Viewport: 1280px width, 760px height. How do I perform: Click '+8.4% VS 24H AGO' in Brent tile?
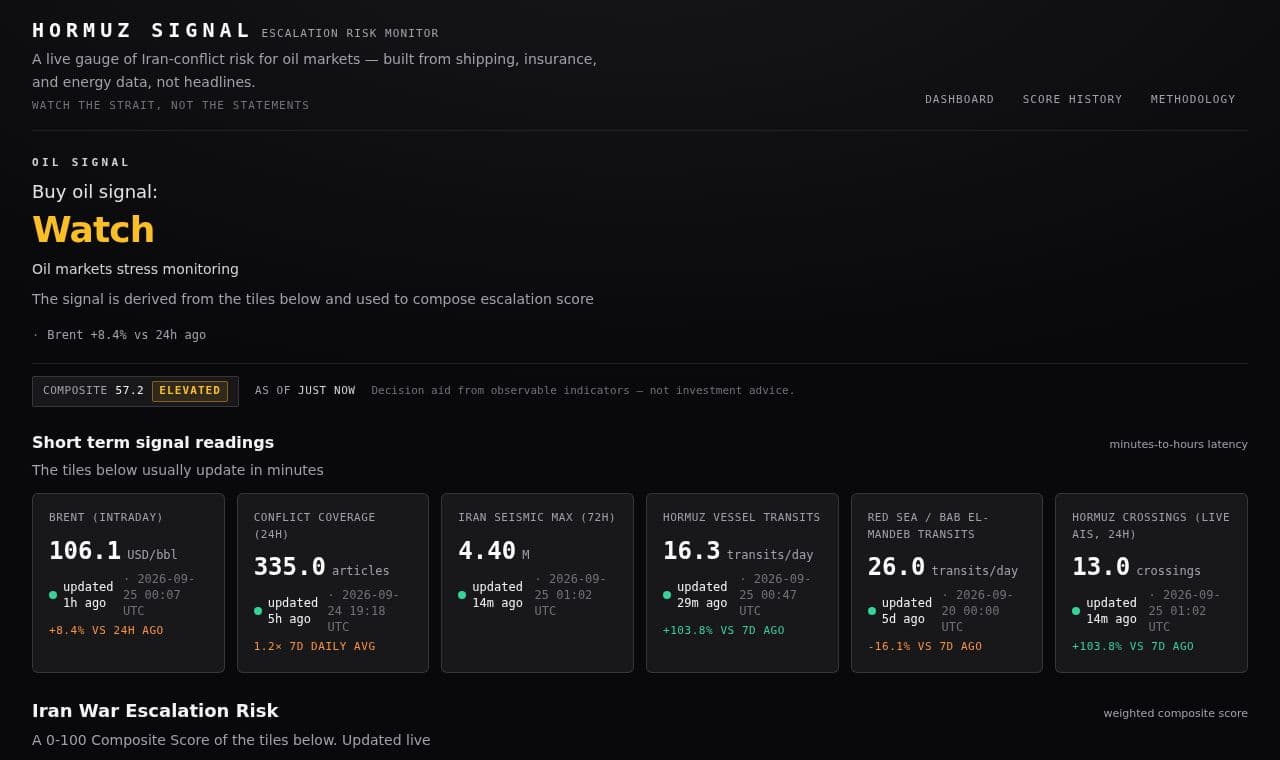(x=106, y=631)
